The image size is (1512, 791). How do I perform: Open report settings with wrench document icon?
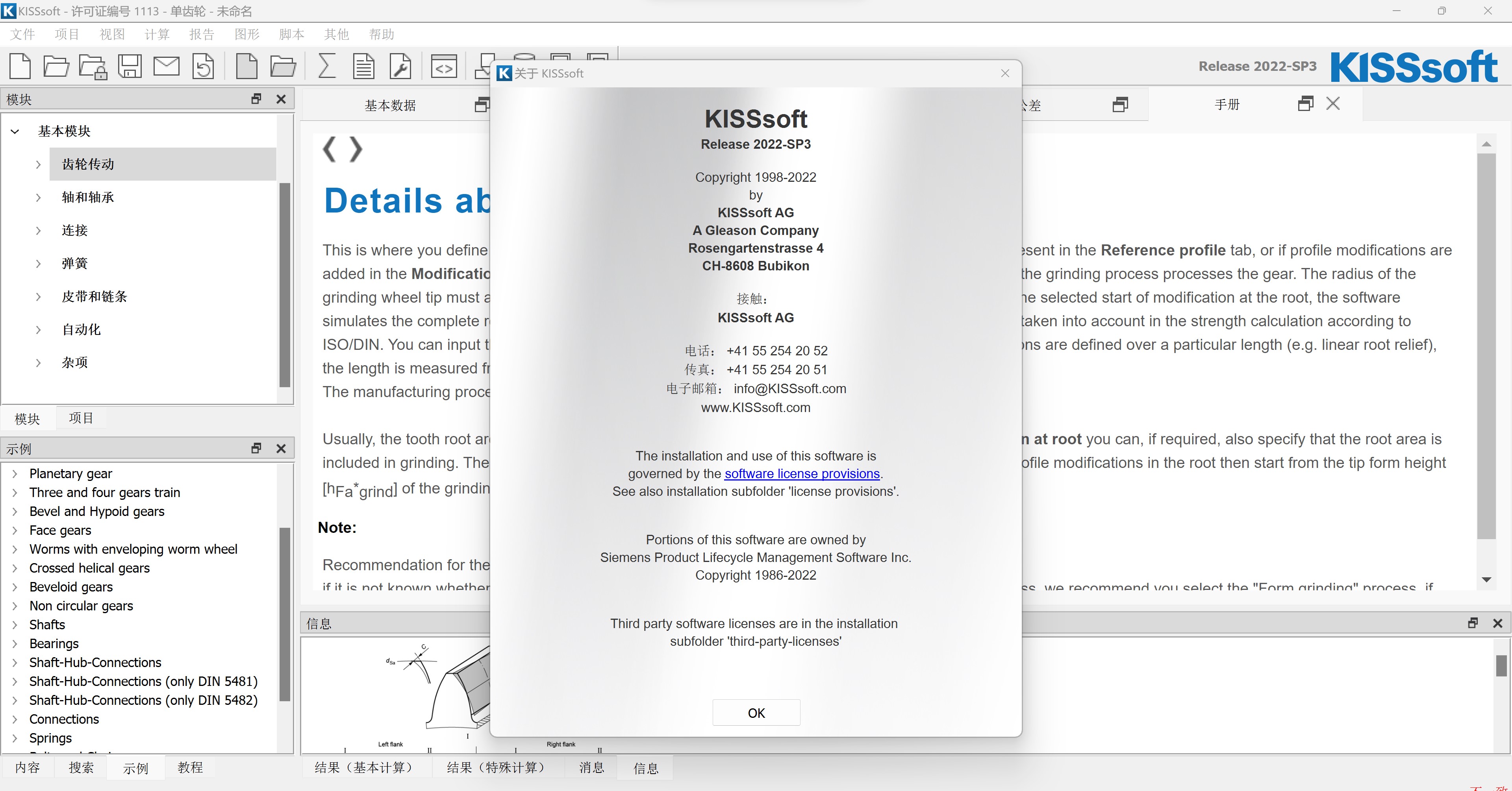coord(400,66)
